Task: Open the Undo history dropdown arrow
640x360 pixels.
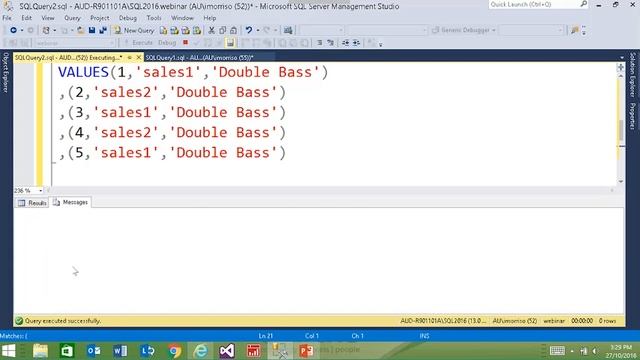Action: [x=258, y=30]
